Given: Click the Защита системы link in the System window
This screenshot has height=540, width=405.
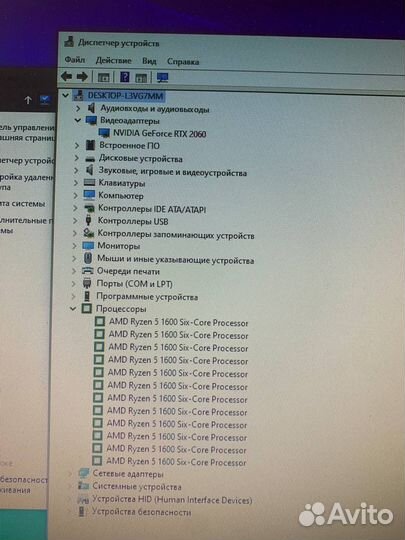Looking at the screenshot, I should point(22,204).
